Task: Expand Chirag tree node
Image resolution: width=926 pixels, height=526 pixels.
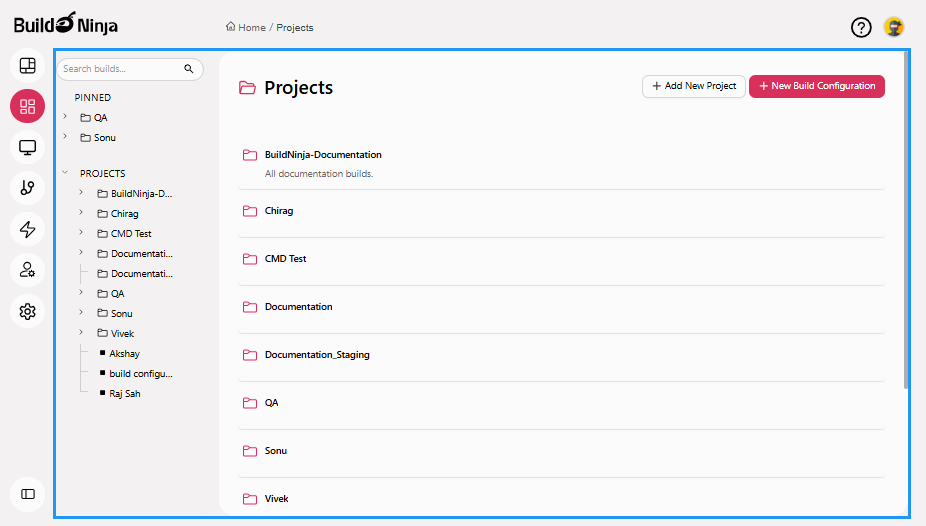Action: [81, 213]
